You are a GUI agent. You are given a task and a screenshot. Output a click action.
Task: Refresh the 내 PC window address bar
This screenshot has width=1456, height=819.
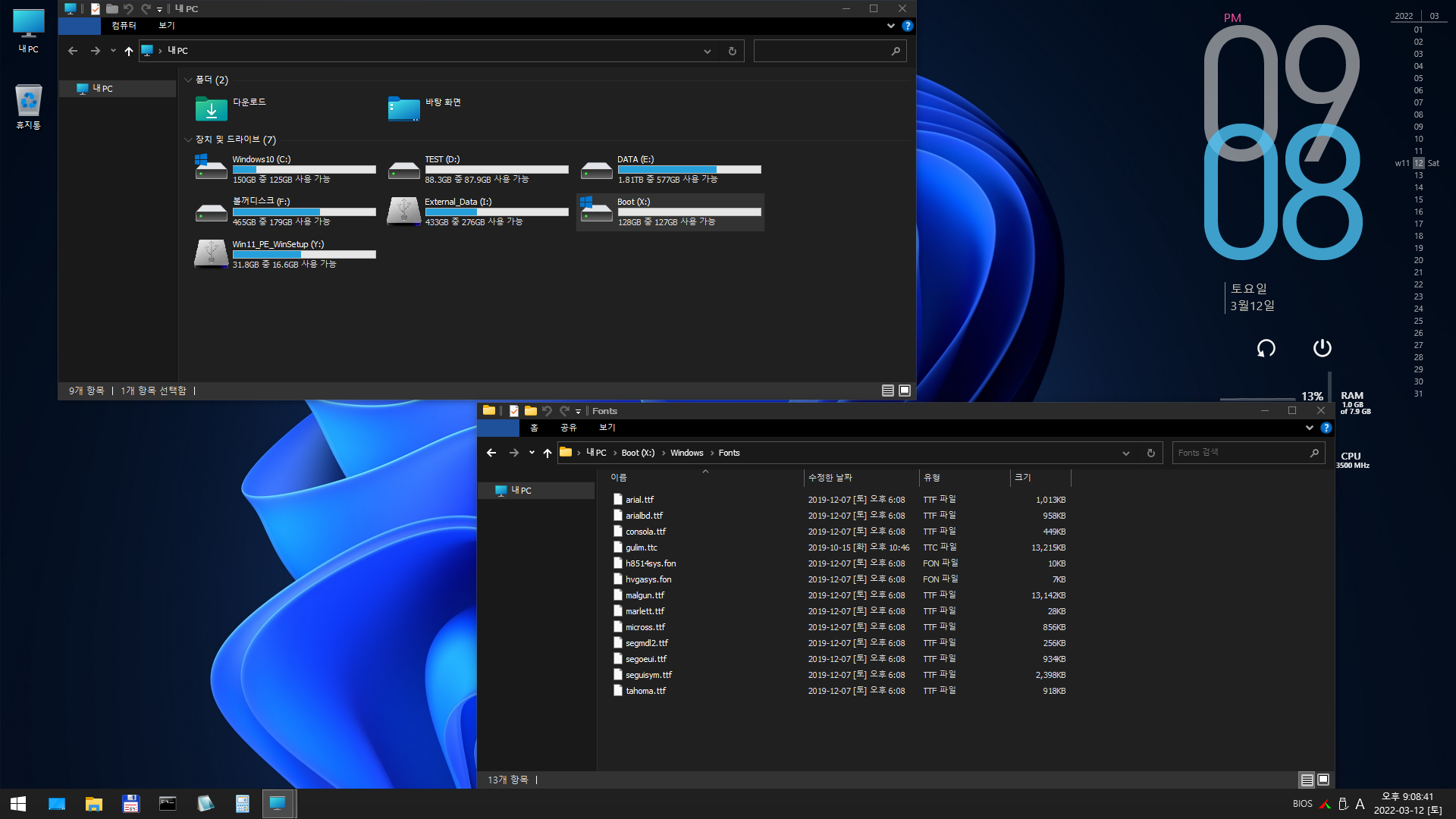(732, 51)
